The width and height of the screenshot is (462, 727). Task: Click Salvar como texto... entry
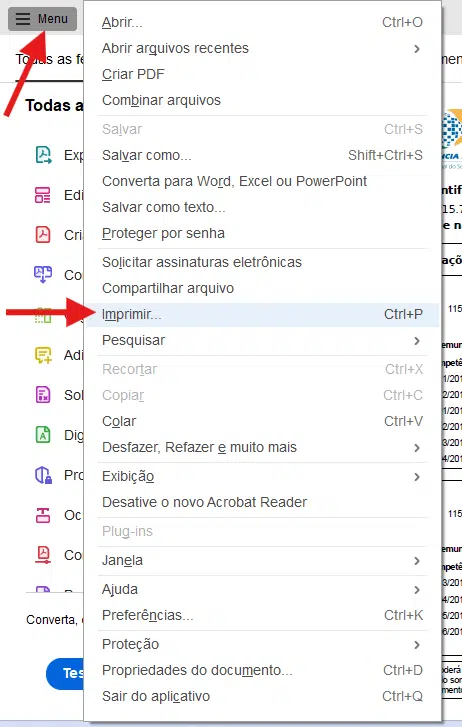pos(262,207)
